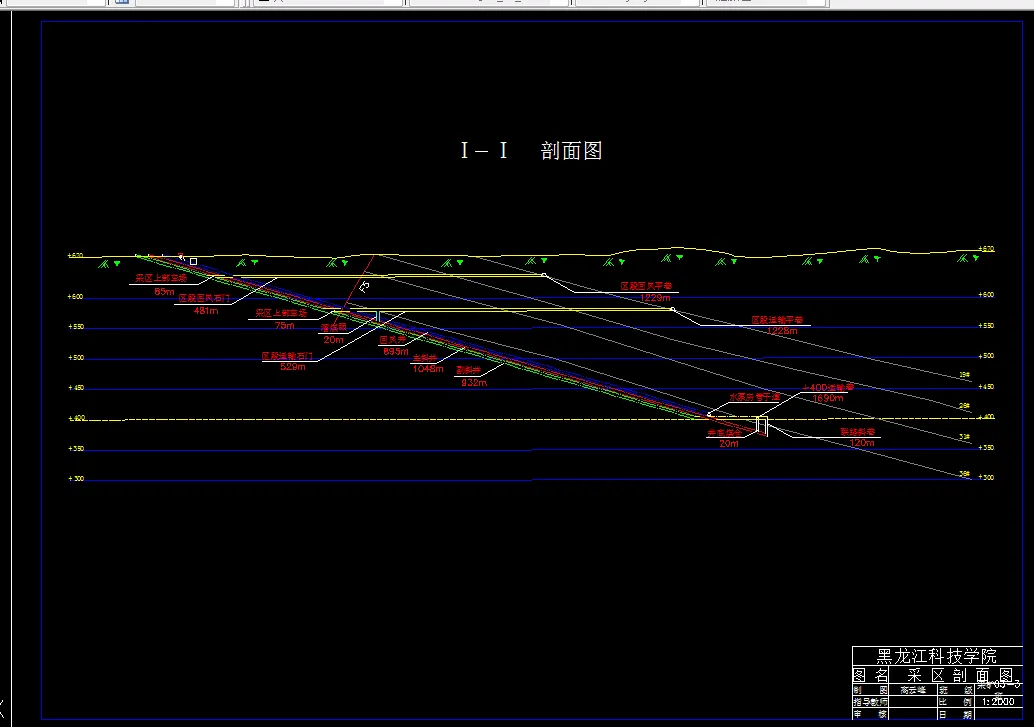
Task: Pick the '31#' coal seam label
Action: [965, 437]
